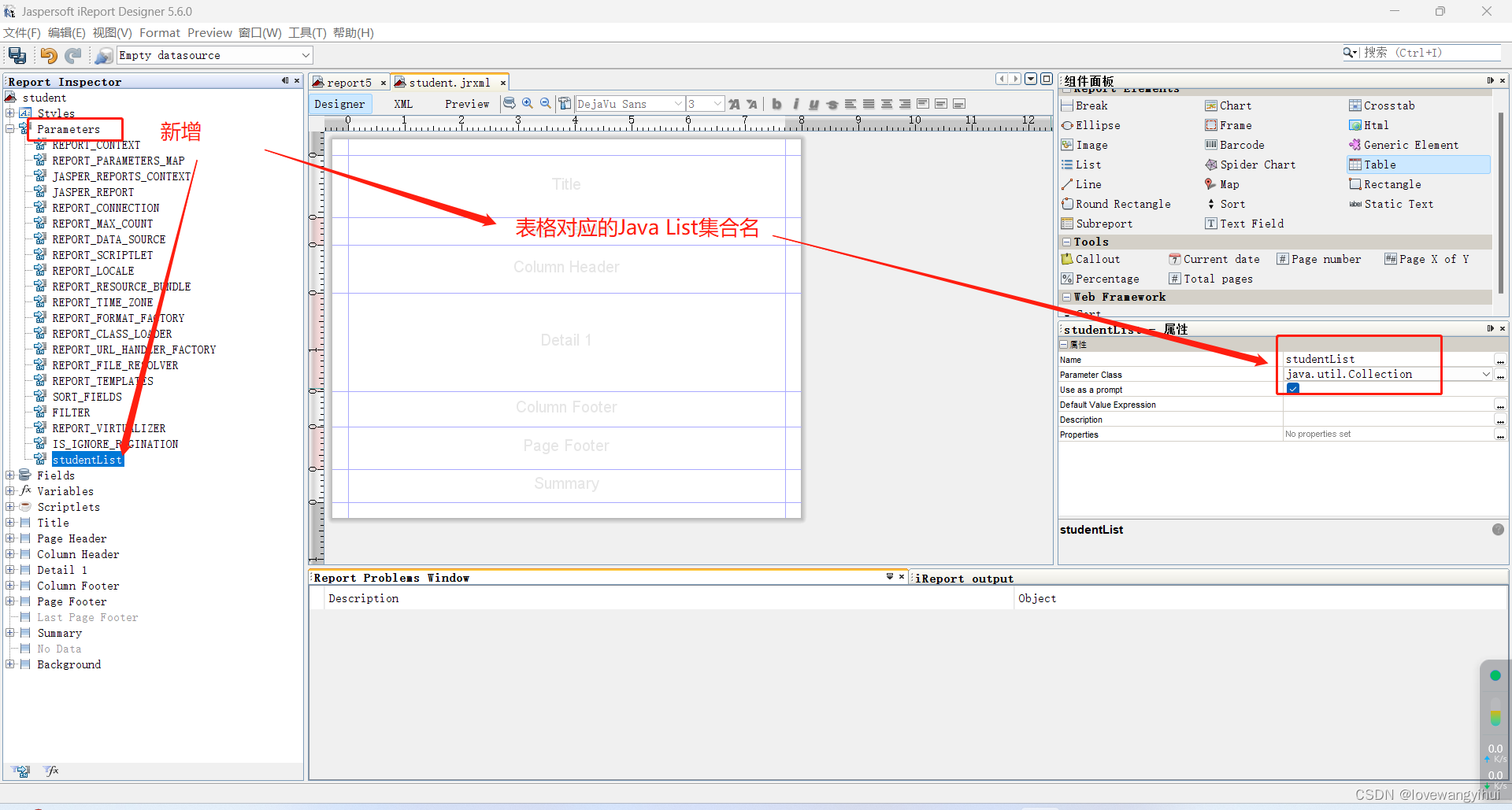
Task: Expand the Scriptlets tree node
Action: [x=10, y=507]
